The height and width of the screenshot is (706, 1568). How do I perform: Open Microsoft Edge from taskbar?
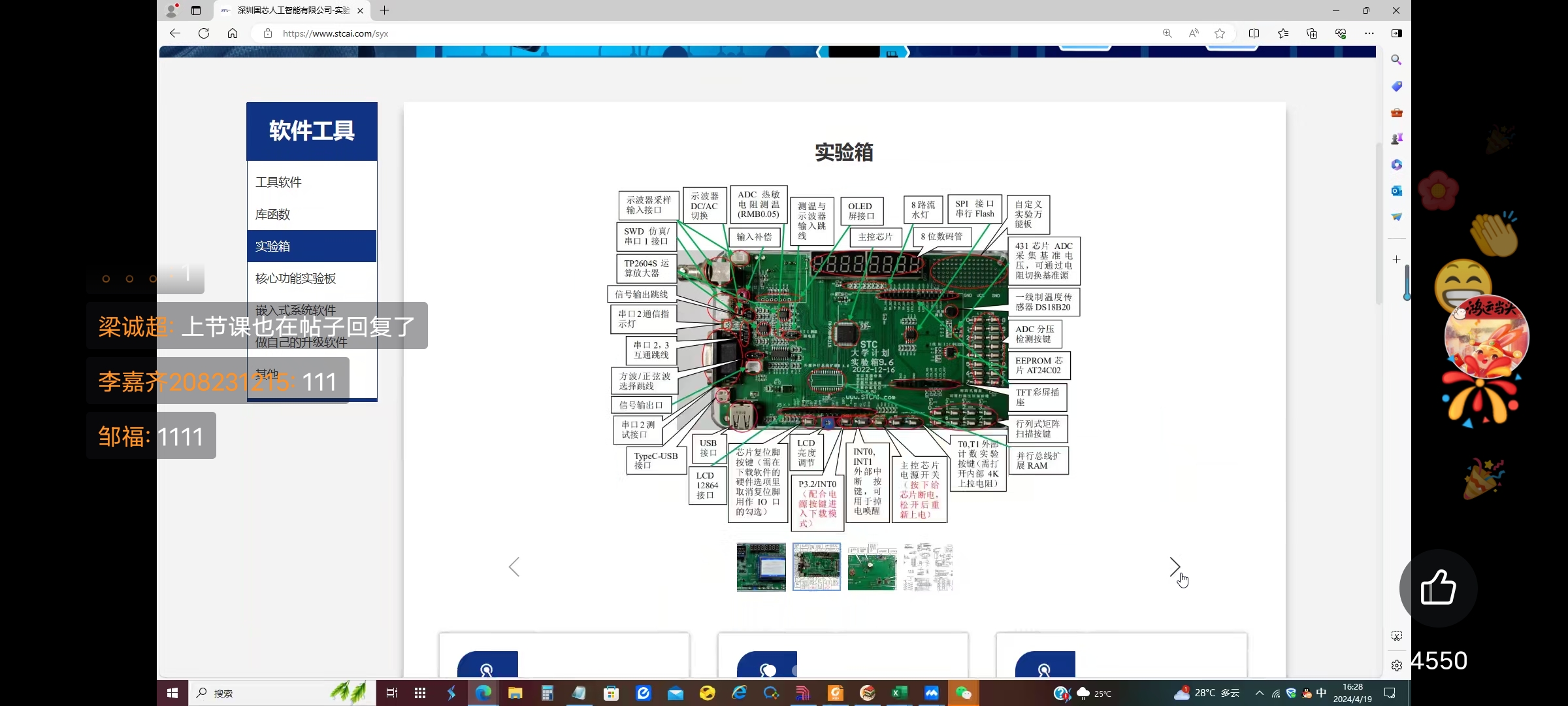[483, 693]
